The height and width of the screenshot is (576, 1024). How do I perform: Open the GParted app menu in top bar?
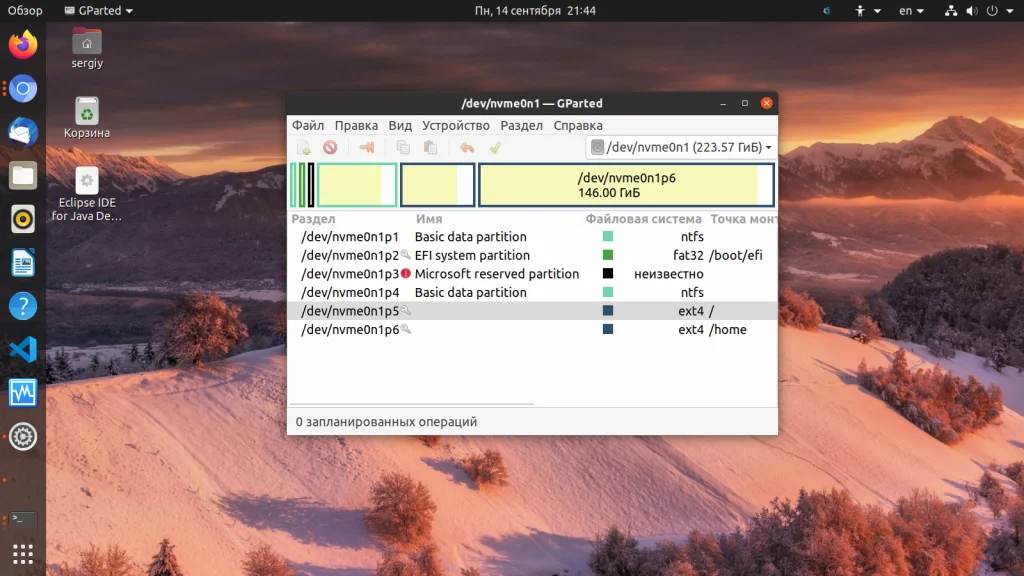pos(99,10)
